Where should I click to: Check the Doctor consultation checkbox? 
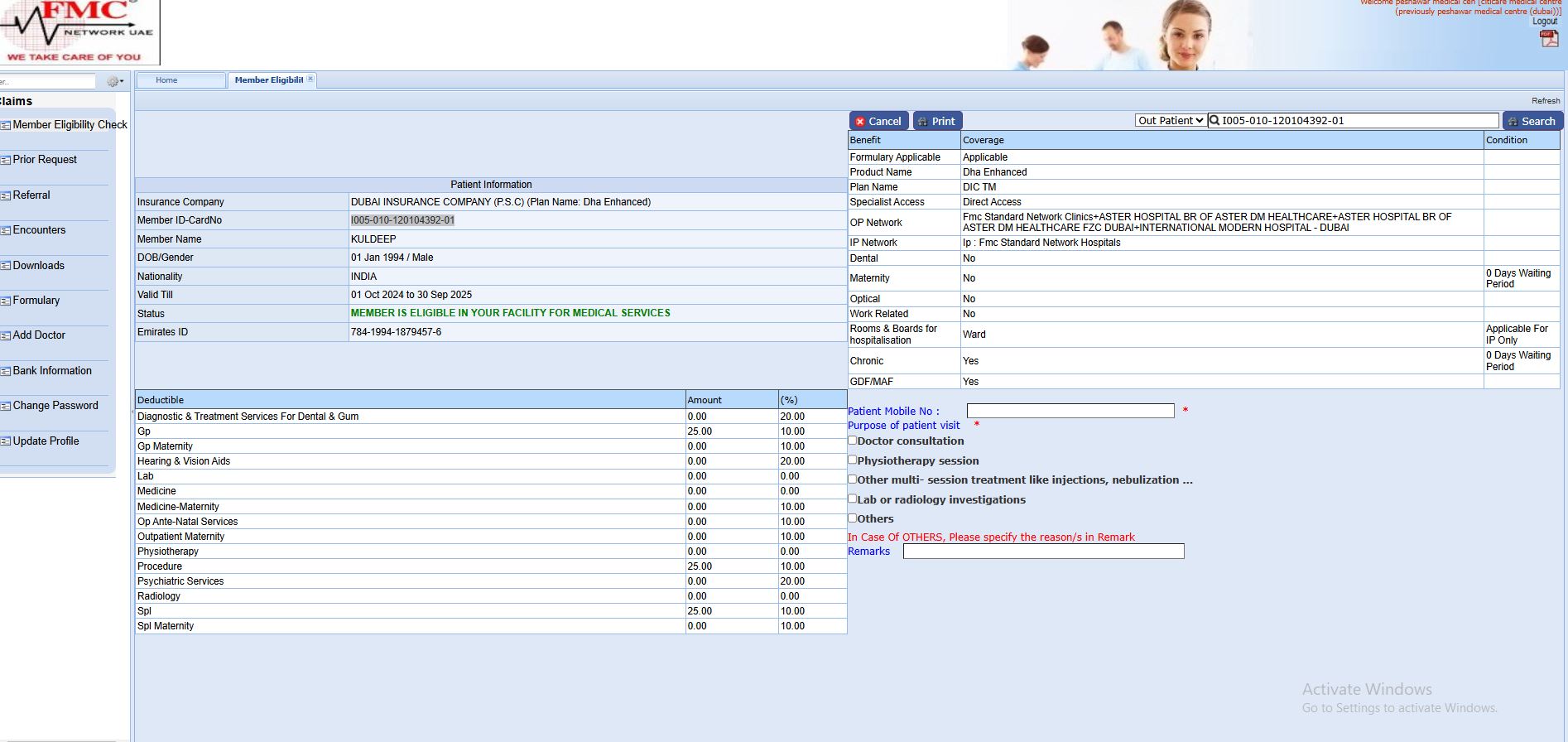(x=852, y=441)
